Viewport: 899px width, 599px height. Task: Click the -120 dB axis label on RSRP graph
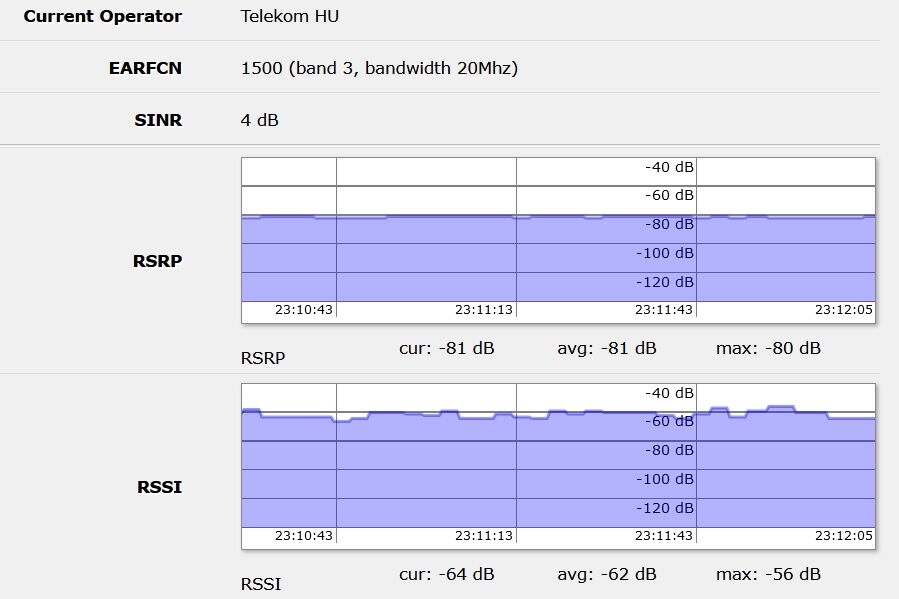pyautogui.click(x=665, y=282)
